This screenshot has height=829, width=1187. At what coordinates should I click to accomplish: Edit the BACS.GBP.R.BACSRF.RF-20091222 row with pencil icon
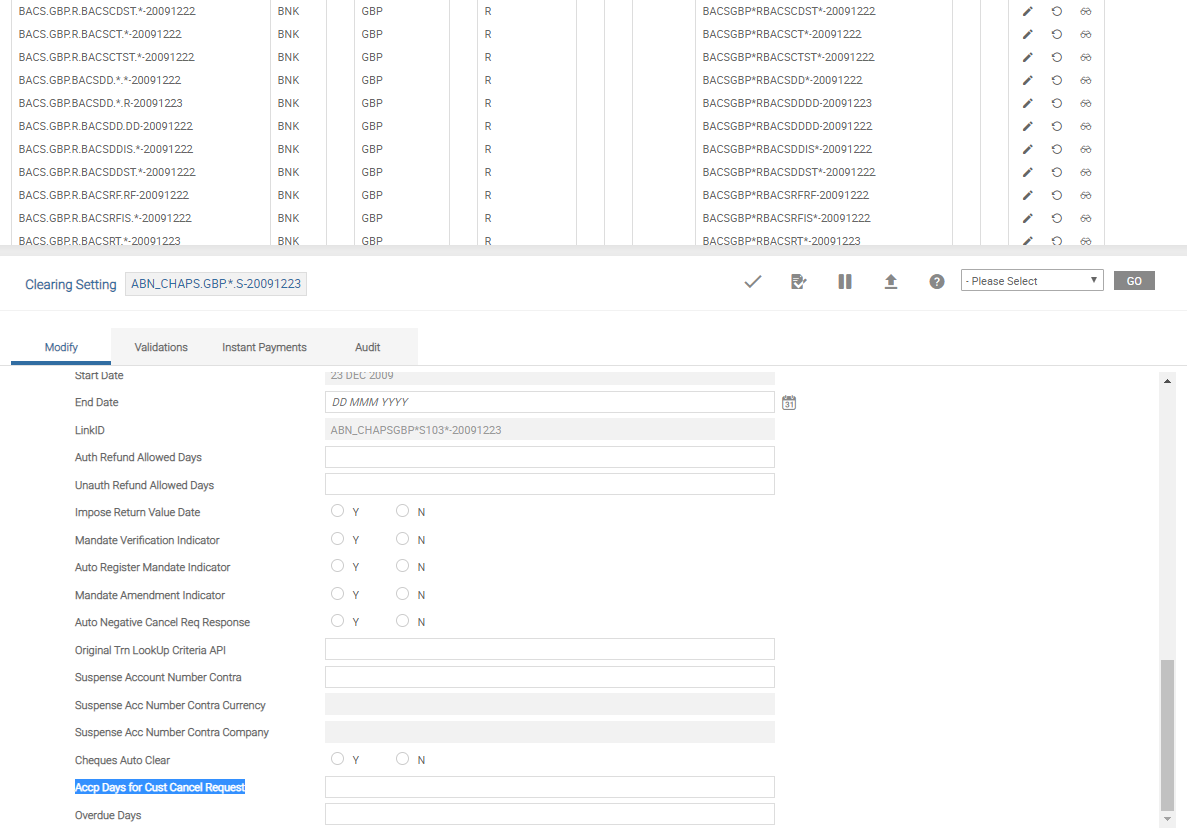point(1027,196)
